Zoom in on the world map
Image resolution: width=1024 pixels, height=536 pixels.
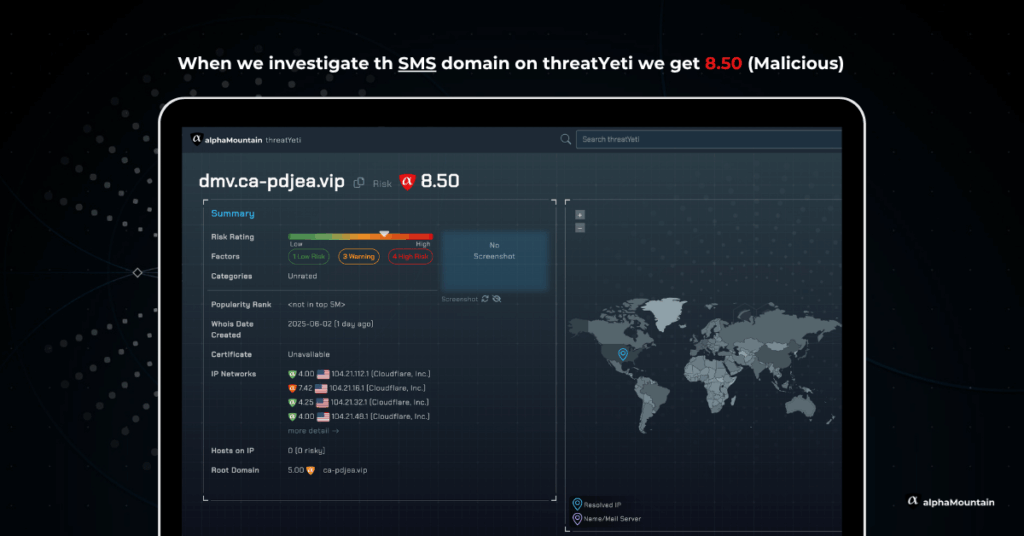580,215
